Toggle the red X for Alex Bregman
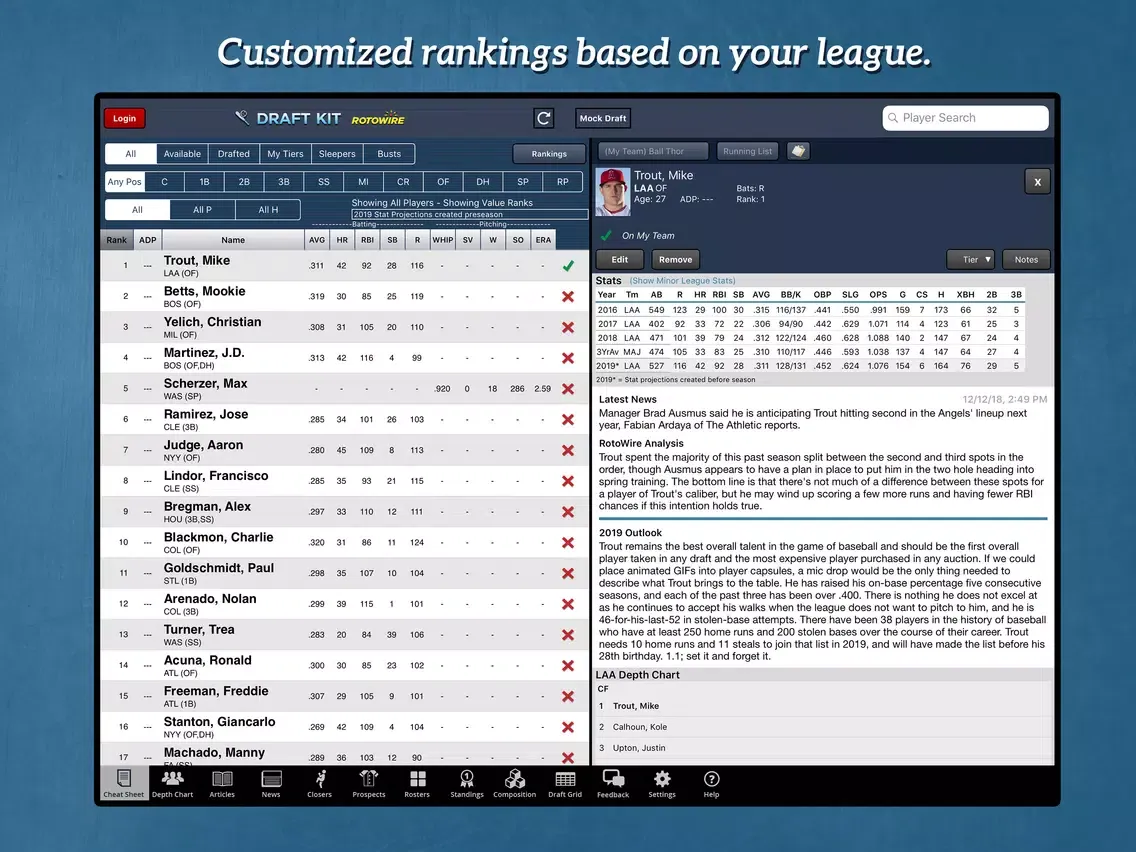Image resolution: width=1136 pixels, height=852 pixels. click(x=568, y=512)
